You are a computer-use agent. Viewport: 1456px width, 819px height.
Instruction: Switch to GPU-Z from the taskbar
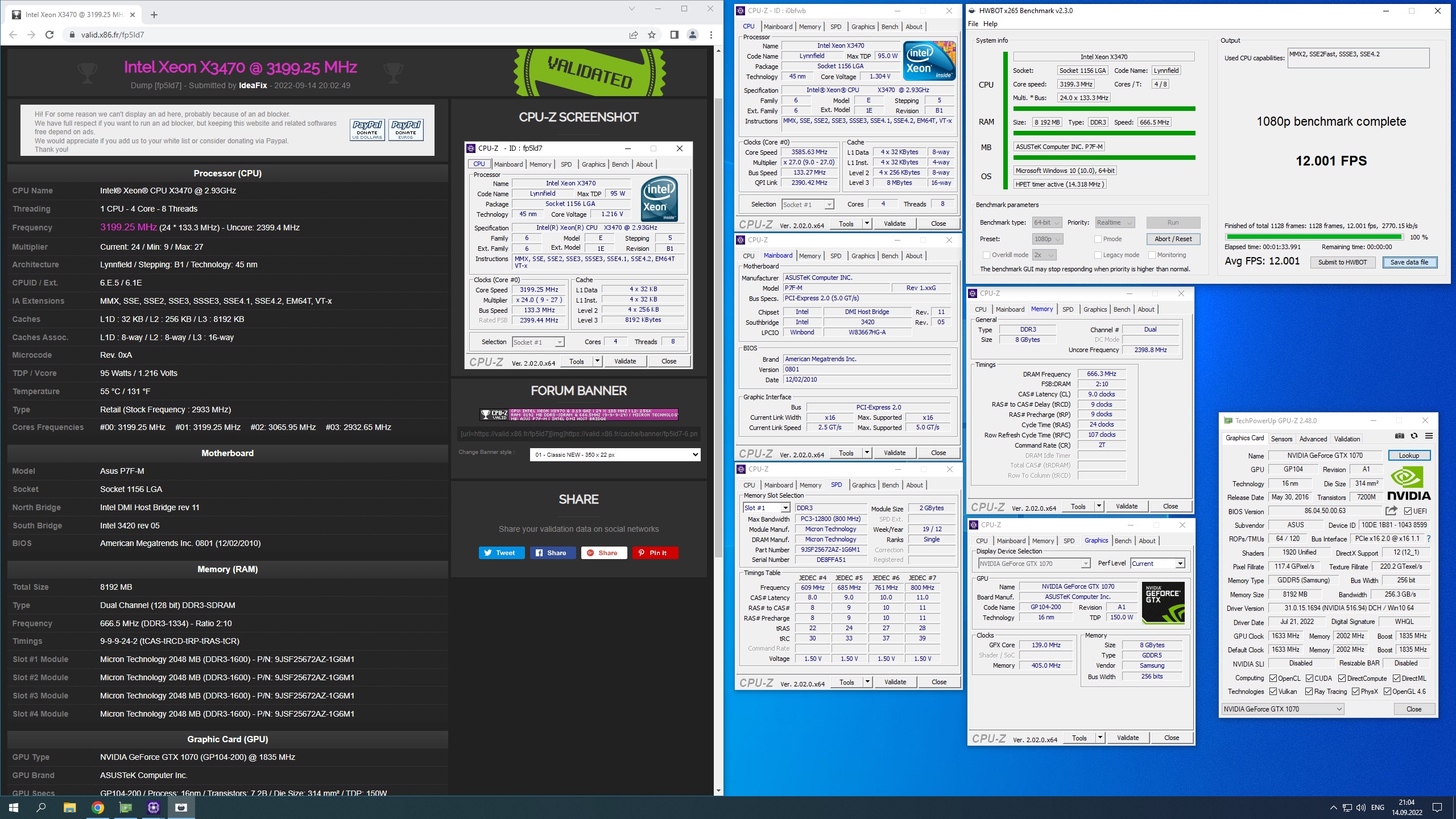(125, 807)
